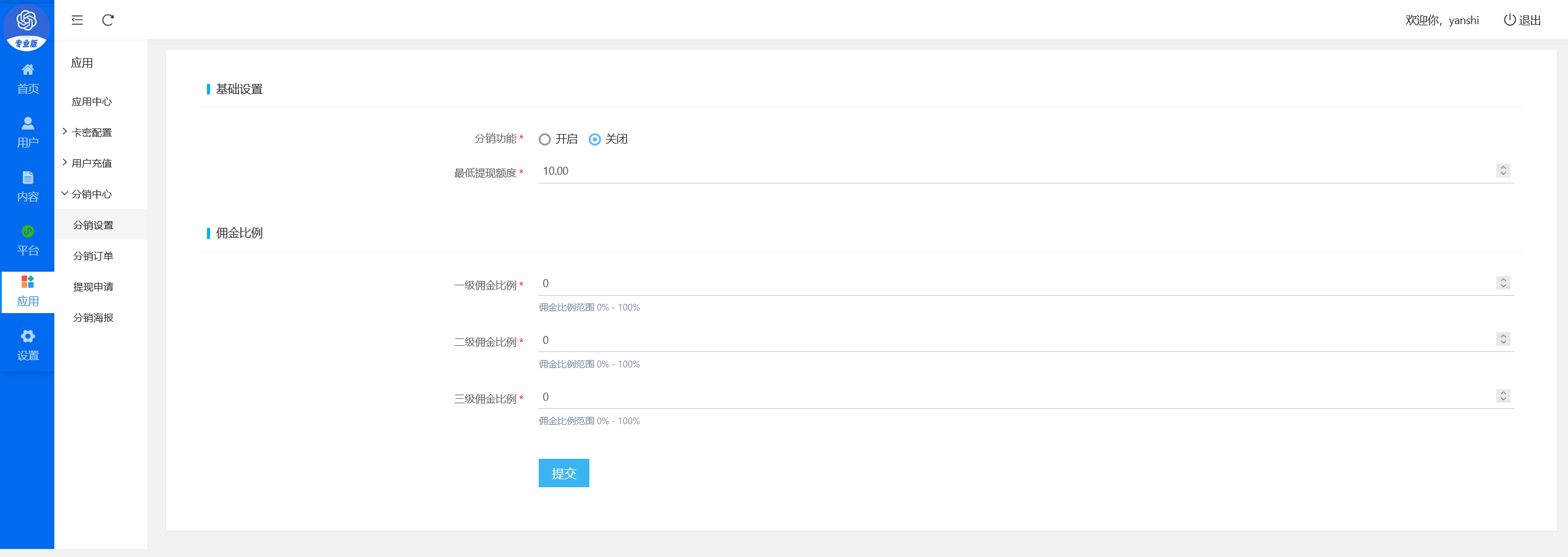Click the 最低提现额度 number stepper

(x=1503, y=171)
